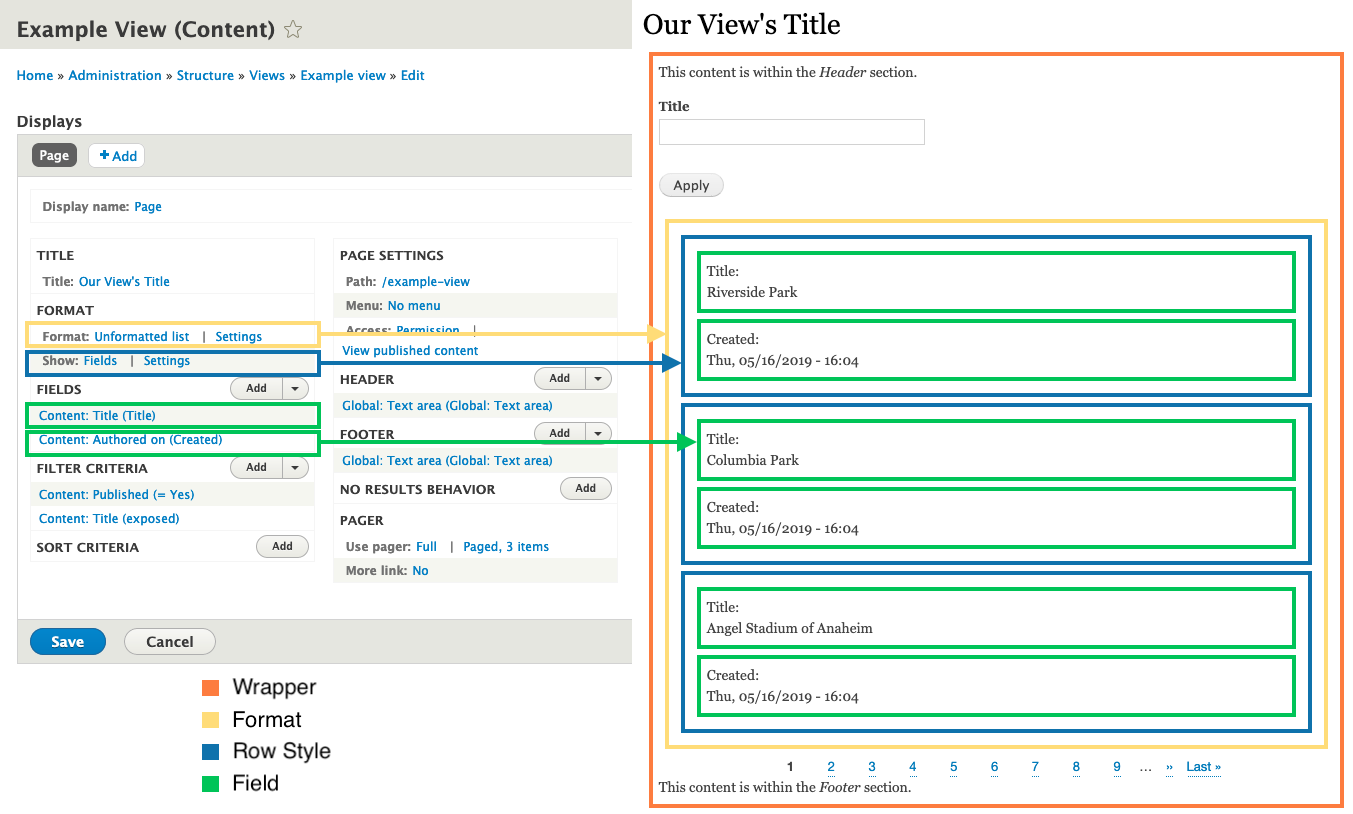
Task: Expand the Filter Criteria Add dropdown arrow
Action: pos(295,467)
